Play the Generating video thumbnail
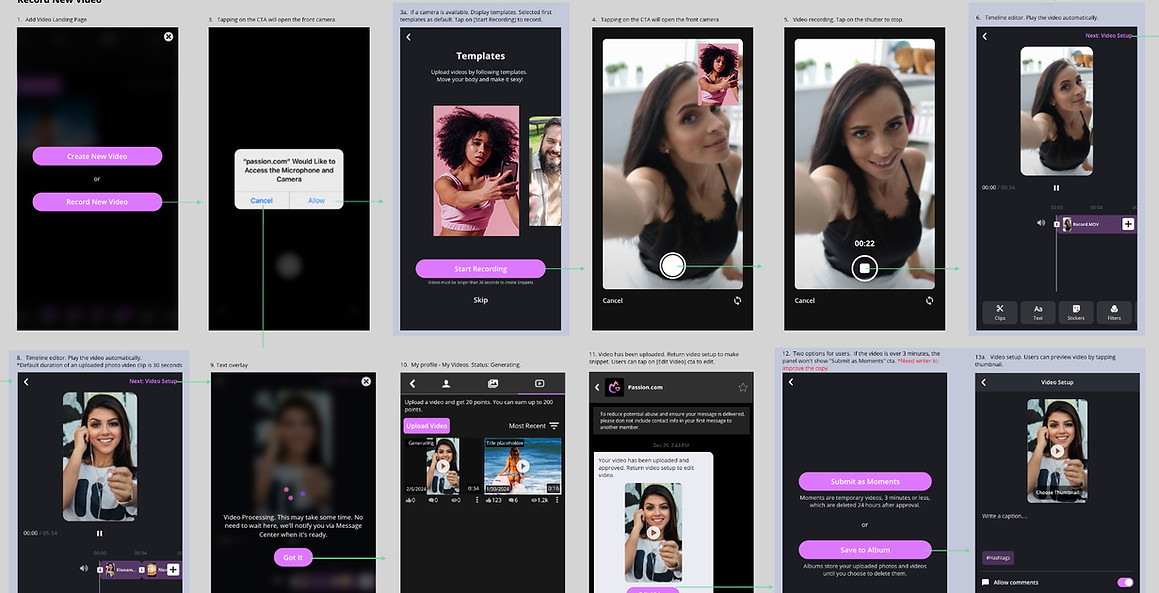1159x593 pixels. [x=443, y=466]
